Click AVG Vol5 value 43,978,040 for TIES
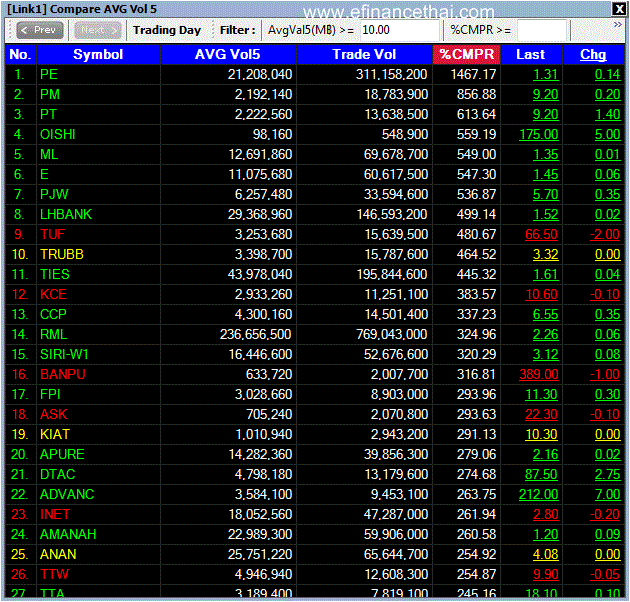The height and width of the screenshot is (602, 630). [260, 274]
